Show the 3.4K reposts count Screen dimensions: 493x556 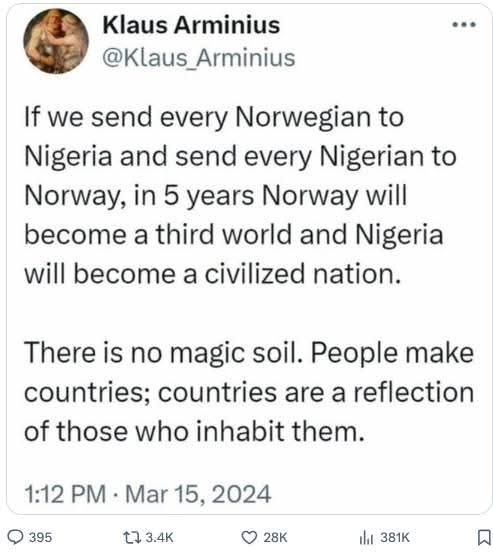coord(159,537)
